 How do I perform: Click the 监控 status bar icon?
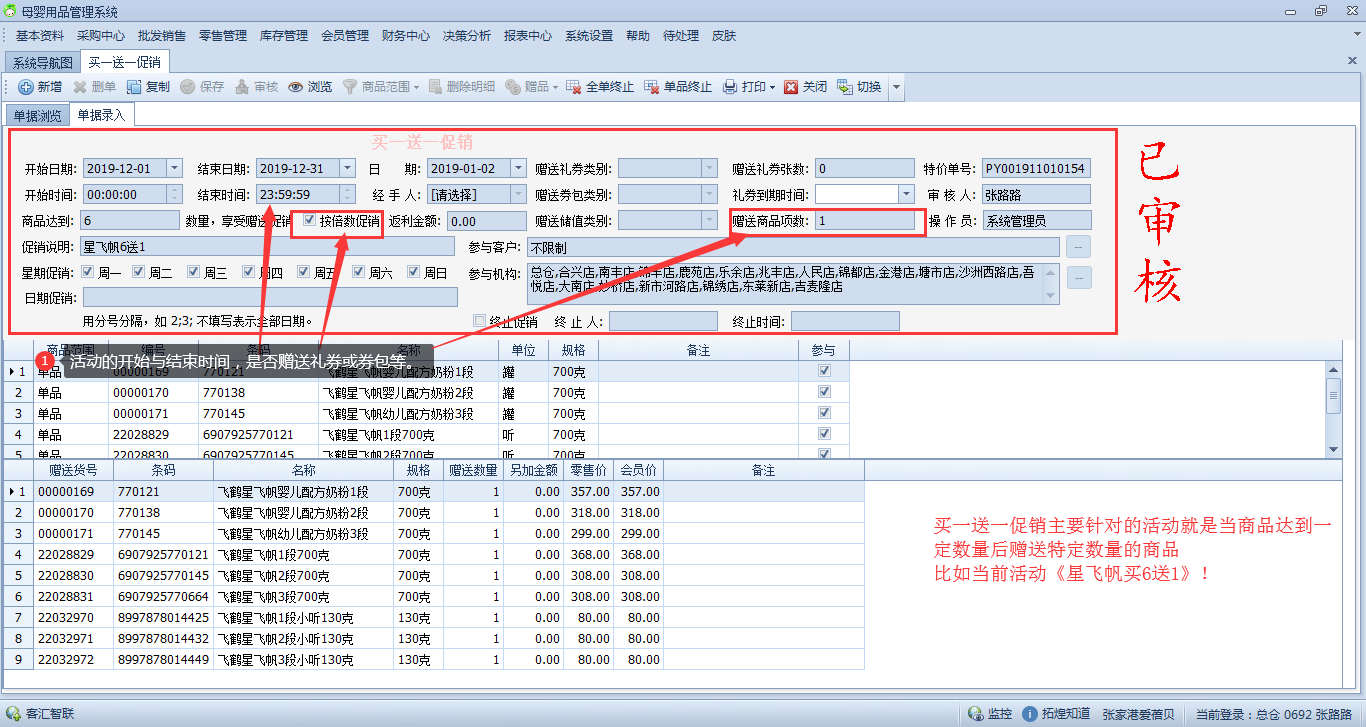(976, 714)
